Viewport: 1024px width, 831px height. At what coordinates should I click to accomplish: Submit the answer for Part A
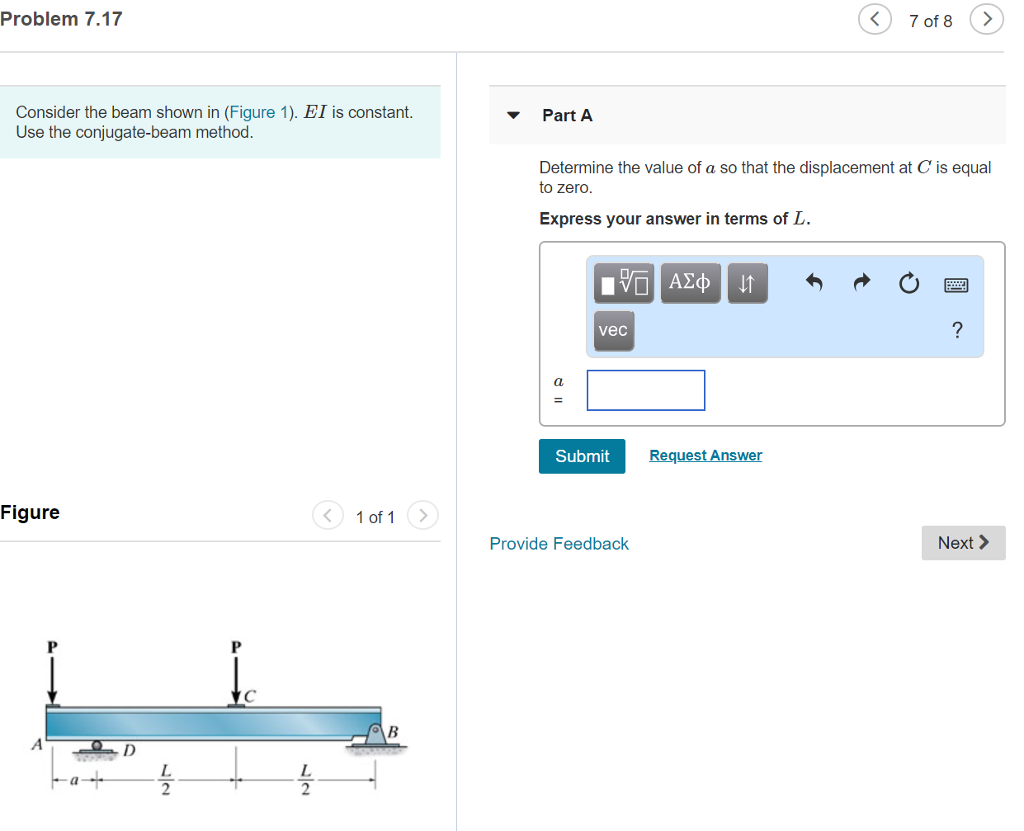pyautogui.click(x=582, y=456)
